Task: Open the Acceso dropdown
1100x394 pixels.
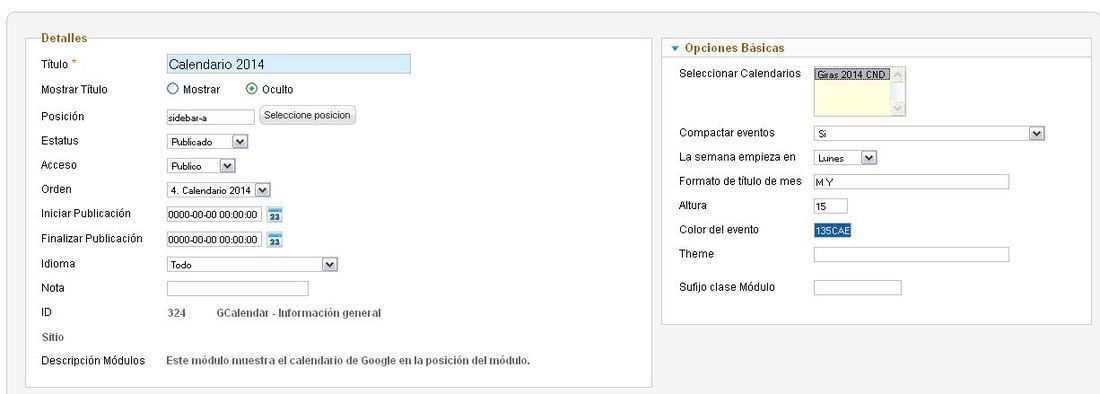Action: (201, 166)
